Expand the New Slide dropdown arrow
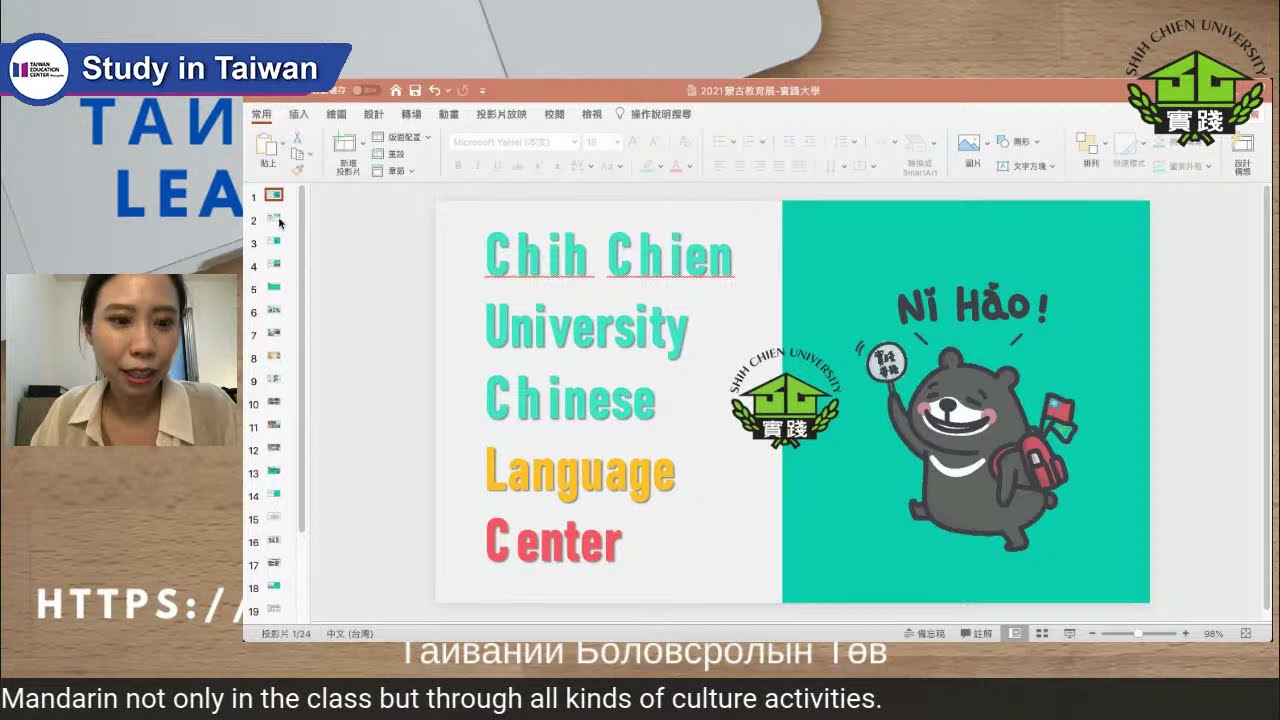This screenshot has height=720, width=1280. point(362,143)
